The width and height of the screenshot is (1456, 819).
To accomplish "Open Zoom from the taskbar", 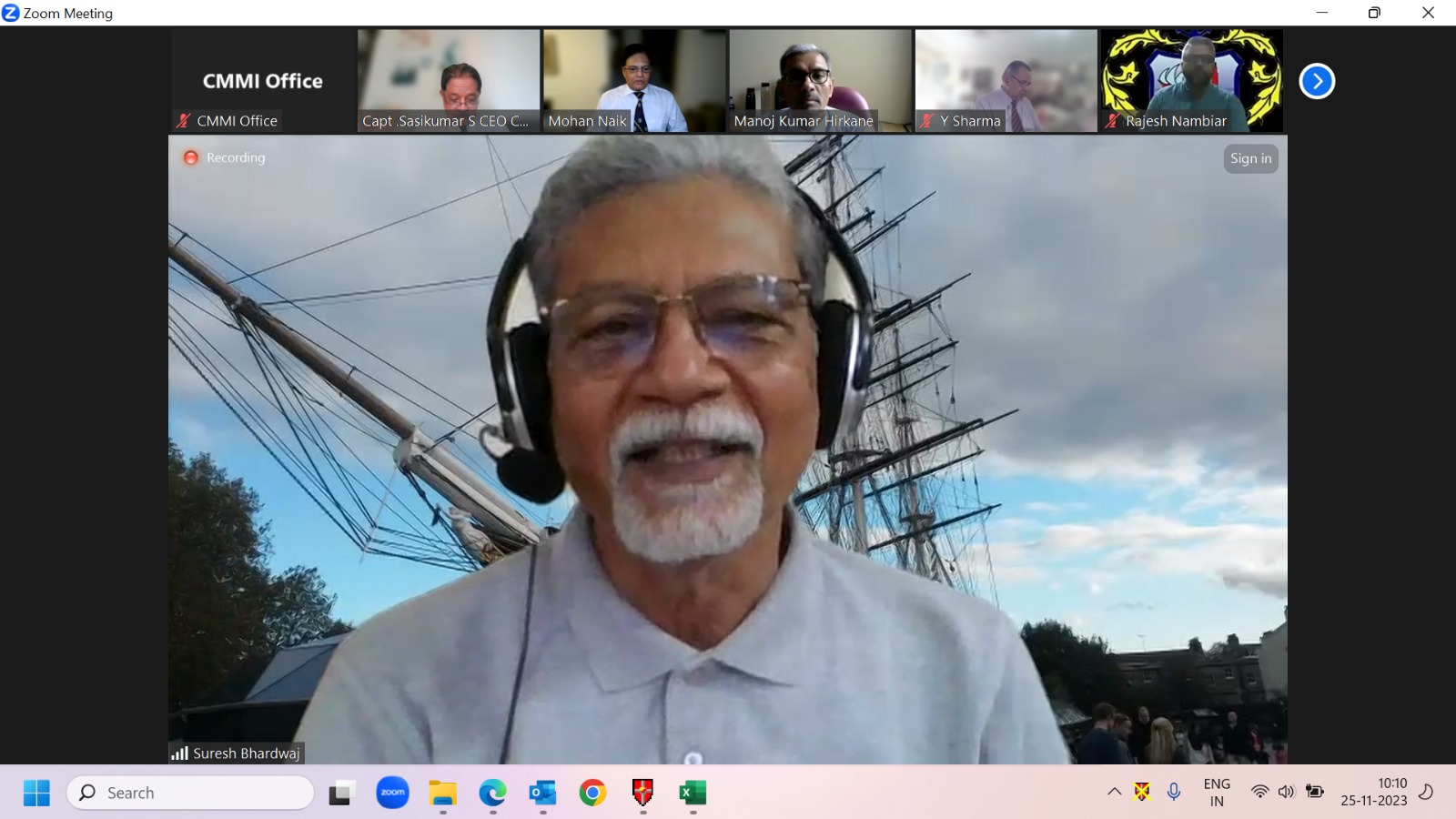I will point(392,793).
